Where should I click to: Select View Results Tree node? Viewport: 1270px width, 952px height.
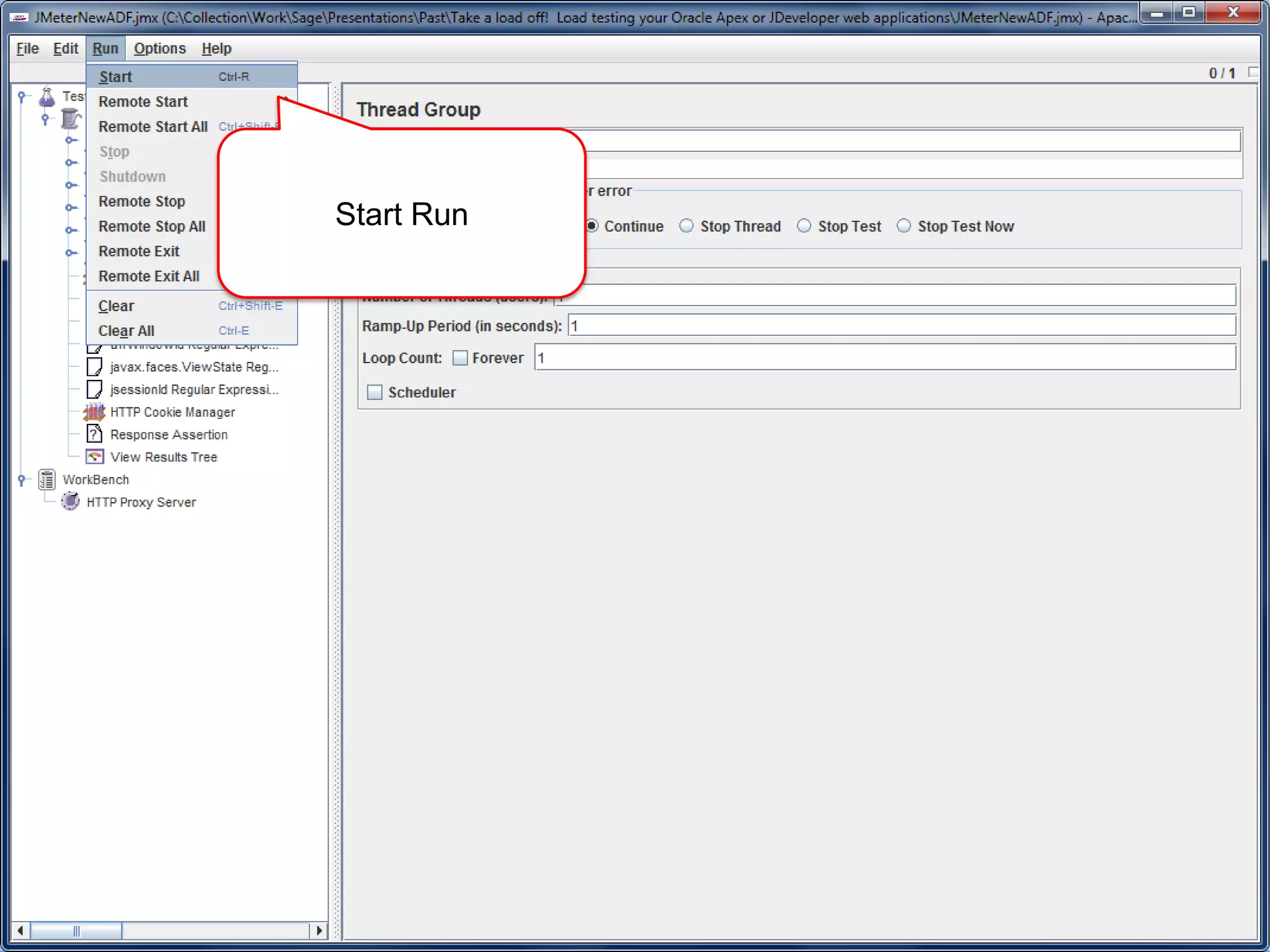164,457
